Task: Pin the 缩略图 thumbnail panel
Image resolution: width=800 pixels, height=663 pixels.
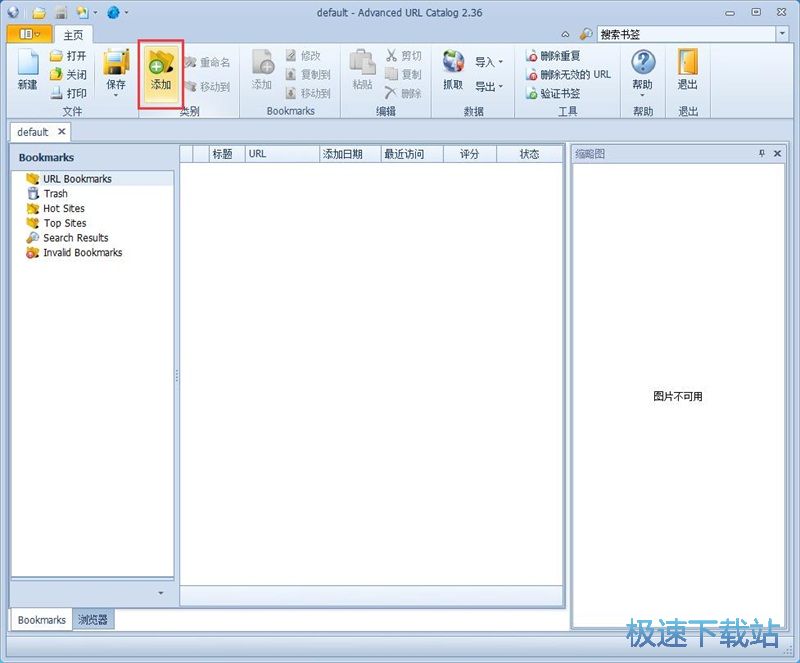Action: pos(762,153)
